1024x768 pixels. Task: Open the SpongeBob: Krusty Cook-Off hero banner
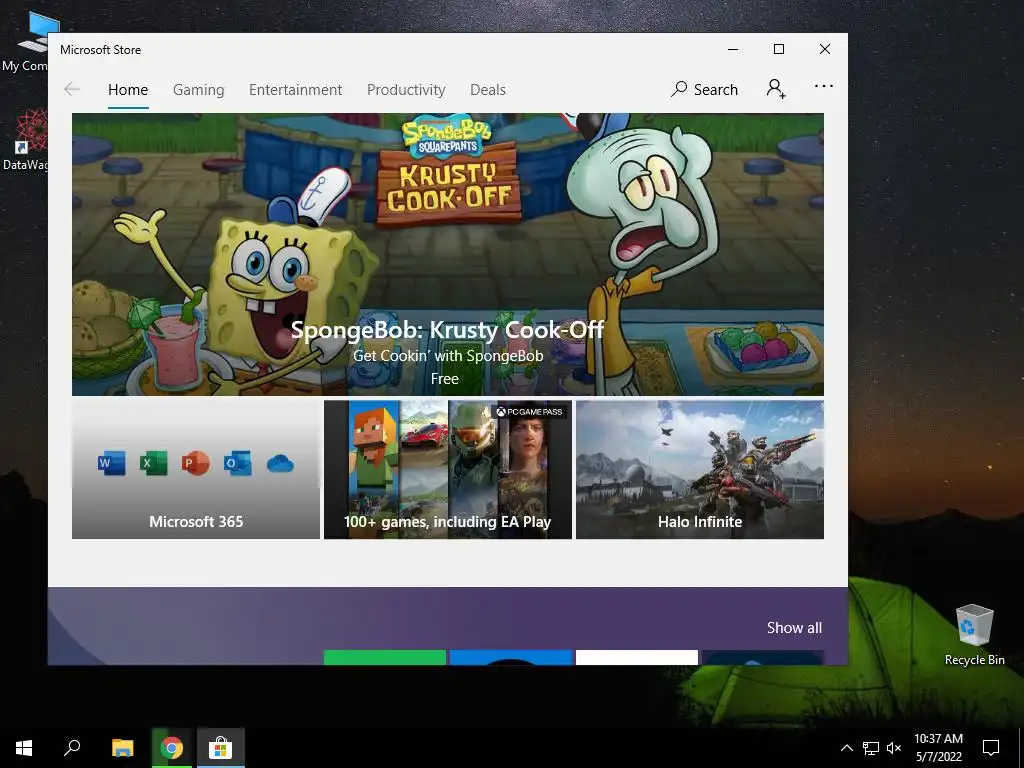pos(447,254)
